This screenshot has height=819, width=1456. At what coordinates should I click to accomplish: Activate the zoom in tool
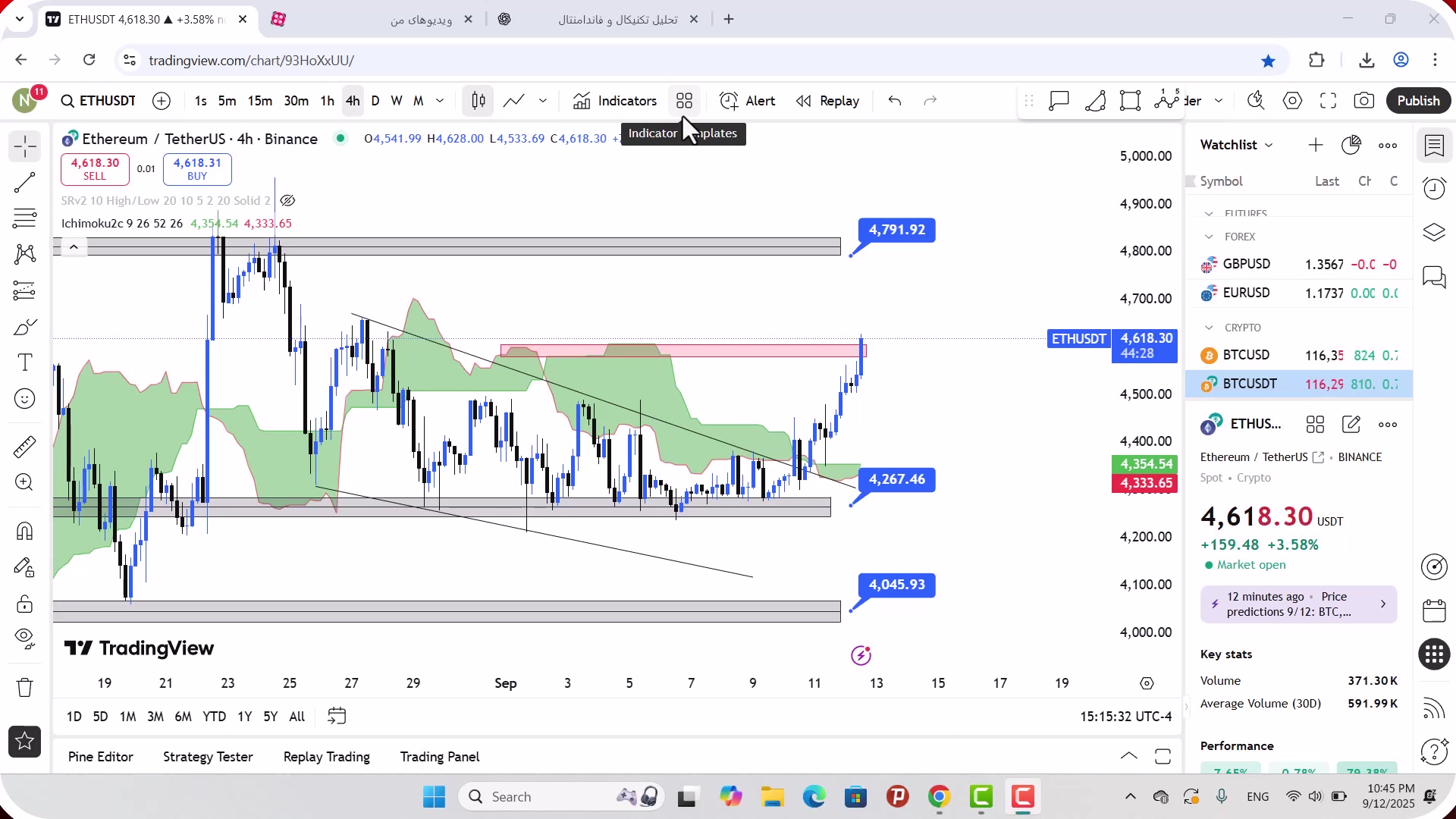25,482
